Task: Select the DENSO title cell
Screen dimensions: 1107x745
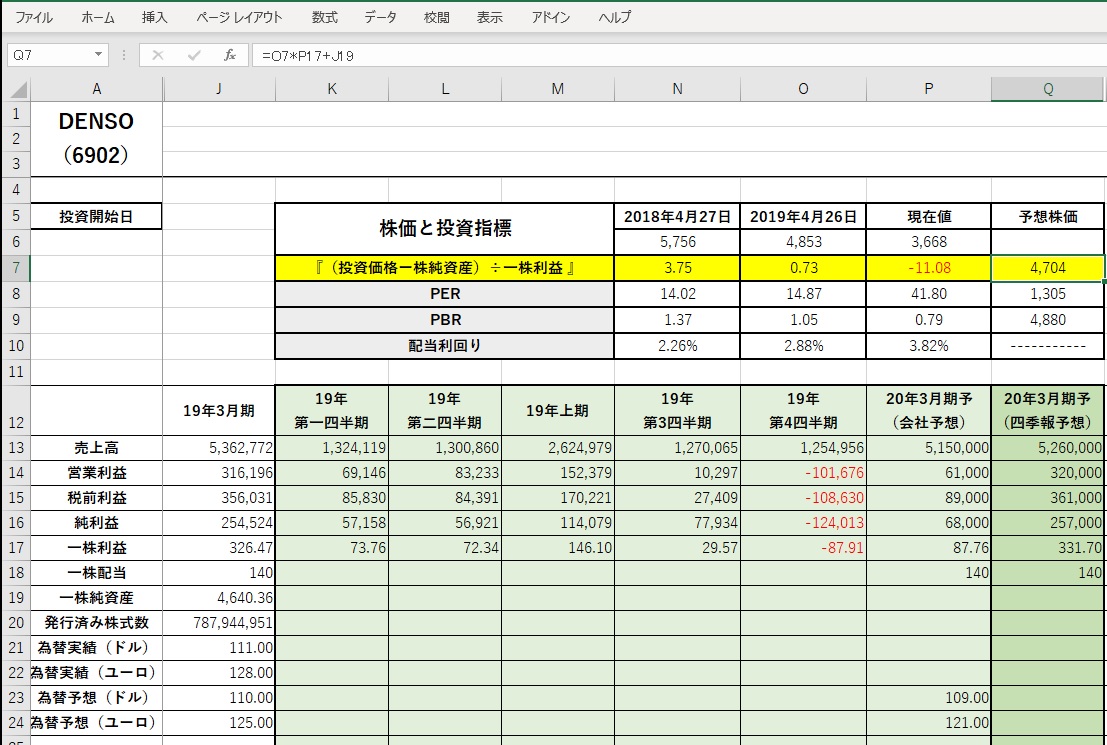Action: [96, 121]
